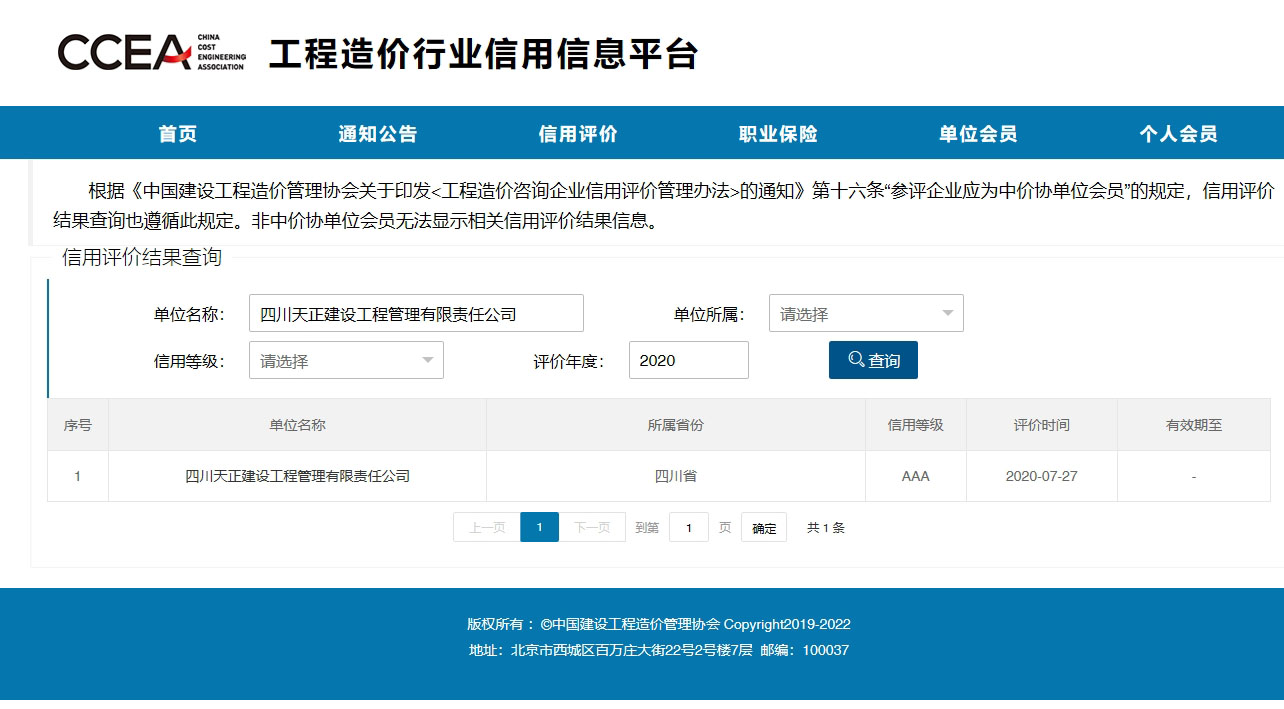
Task: Click the 所属省份 column header
Action: click(x=676, y=425)
